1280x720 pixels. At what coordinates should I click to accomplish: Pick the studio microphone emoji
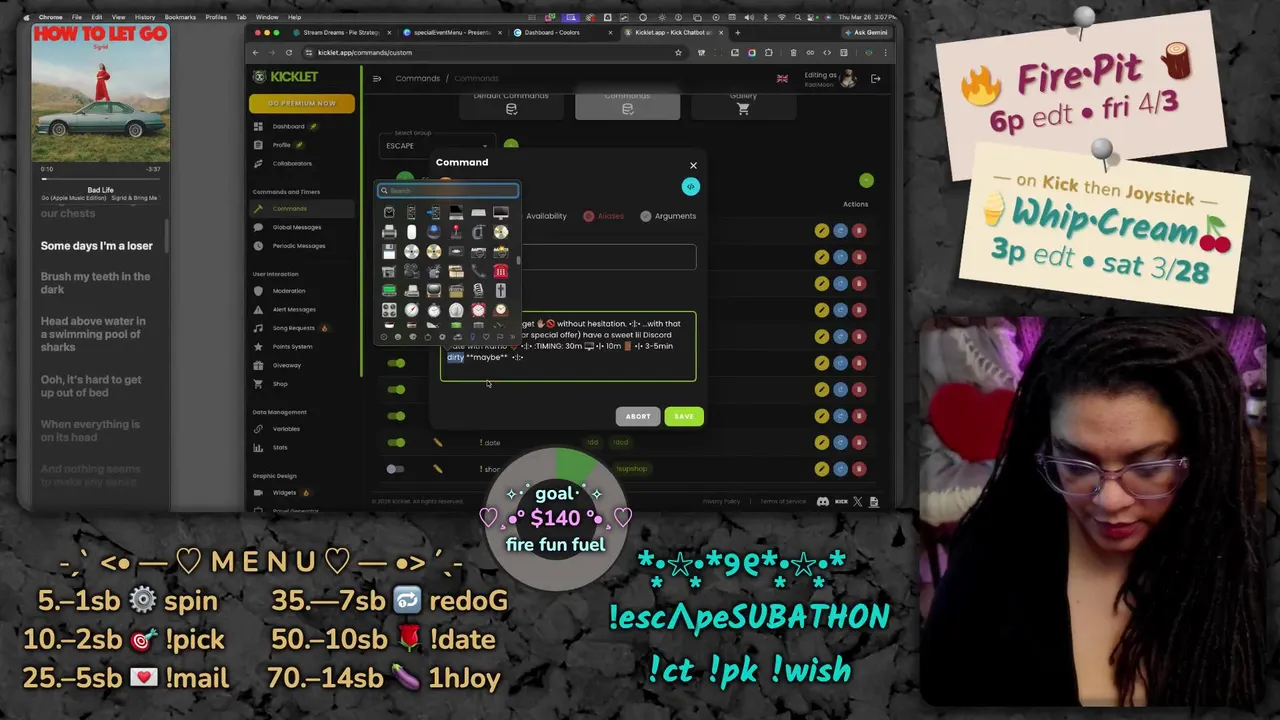(x=478, y=291)
